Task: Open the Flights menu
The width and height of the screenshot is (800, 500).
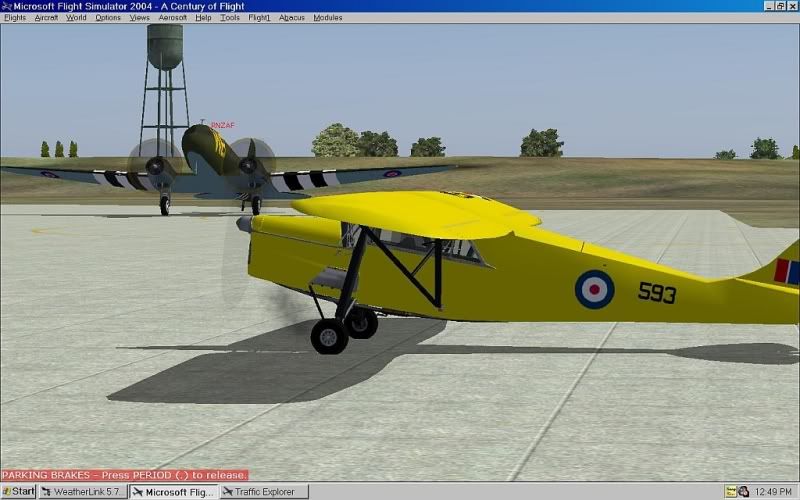Action: pos(15,18)
